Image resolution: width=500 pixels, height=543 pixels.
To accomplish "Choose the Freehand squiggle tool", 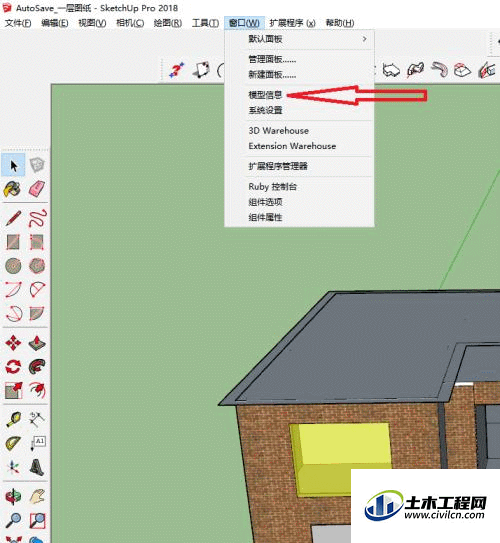I will coord(37,218).
